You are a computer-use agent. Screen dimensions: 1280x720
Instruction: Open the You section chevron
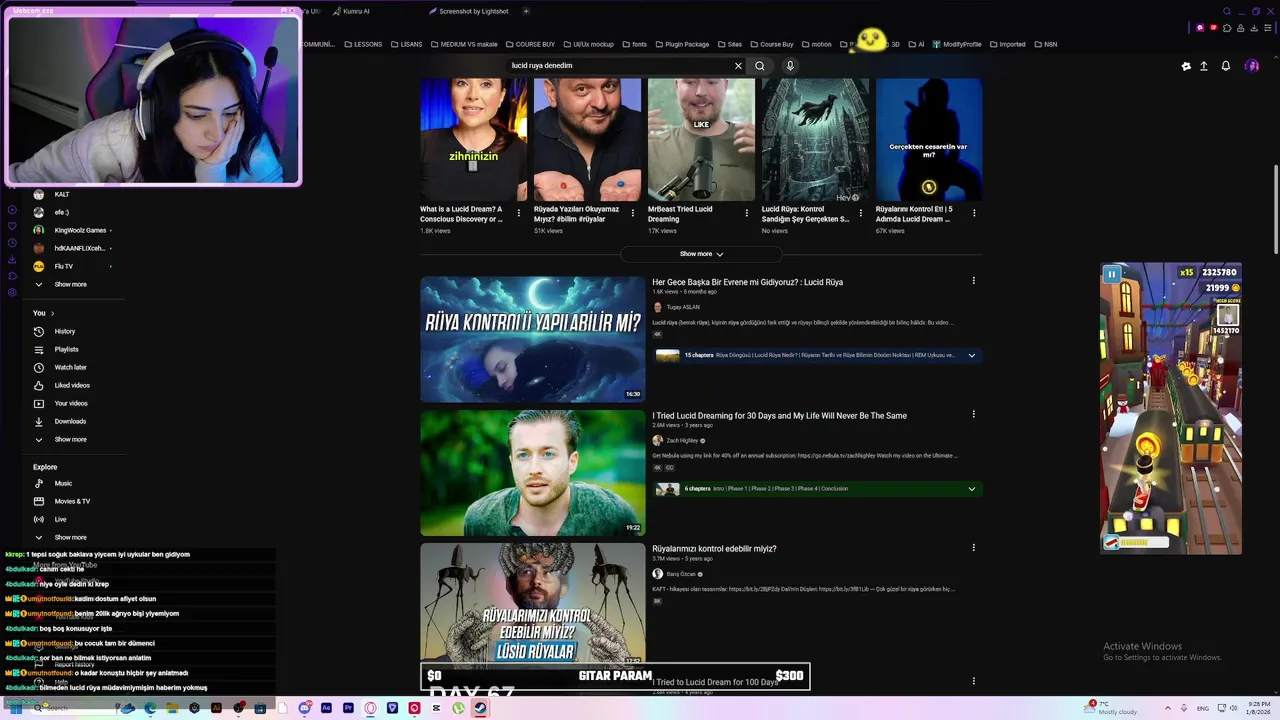coord(52,313)
